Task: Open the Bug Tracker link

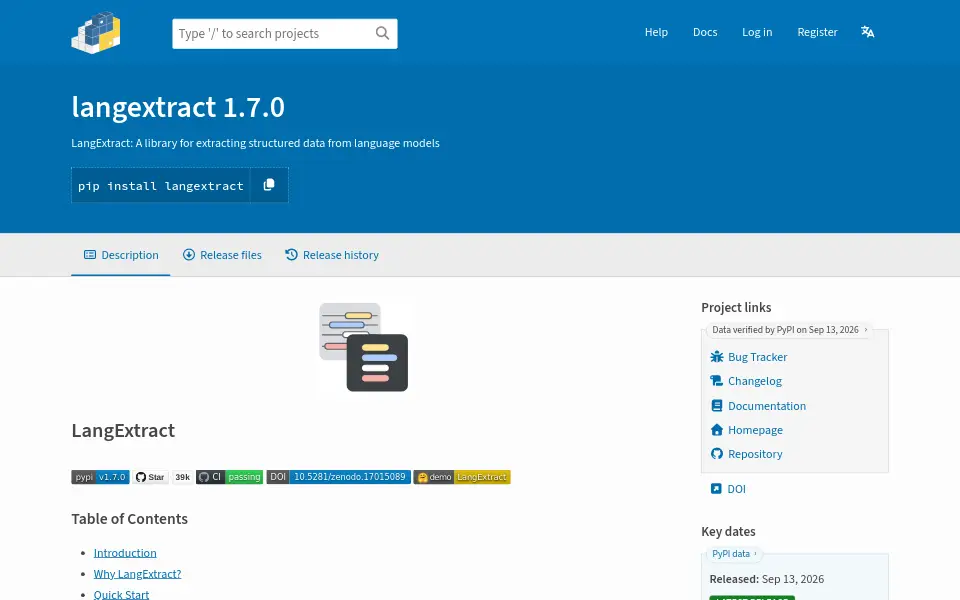Action: coord(757,357)
